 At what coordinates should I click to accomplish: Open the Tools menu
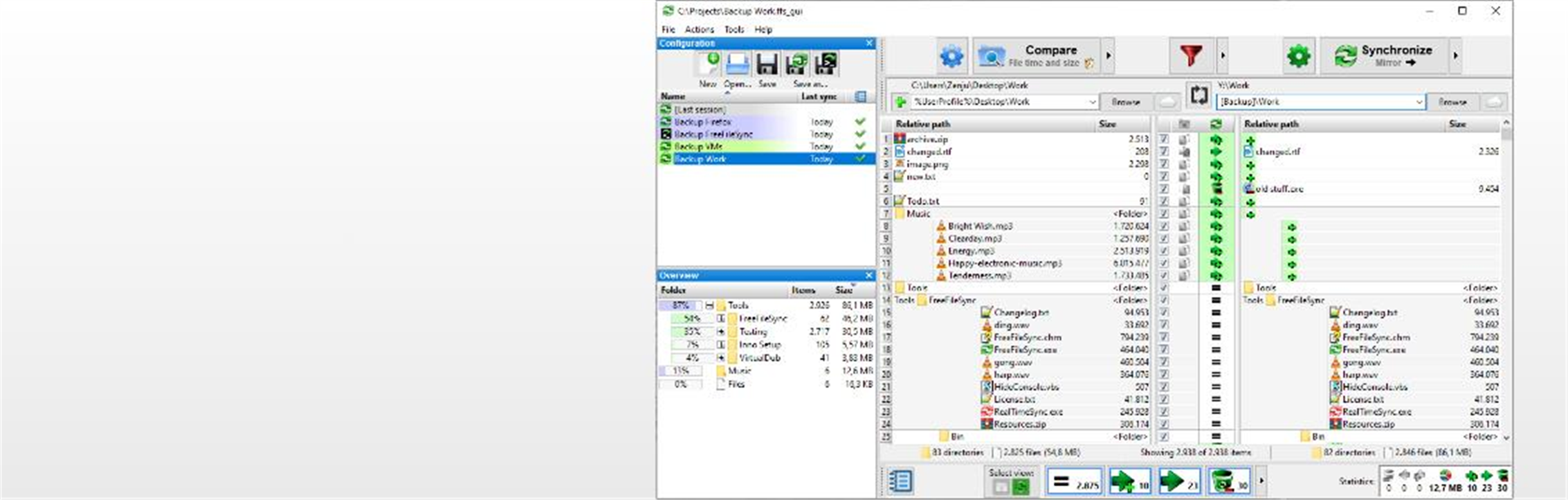click(x=733, y=30)
